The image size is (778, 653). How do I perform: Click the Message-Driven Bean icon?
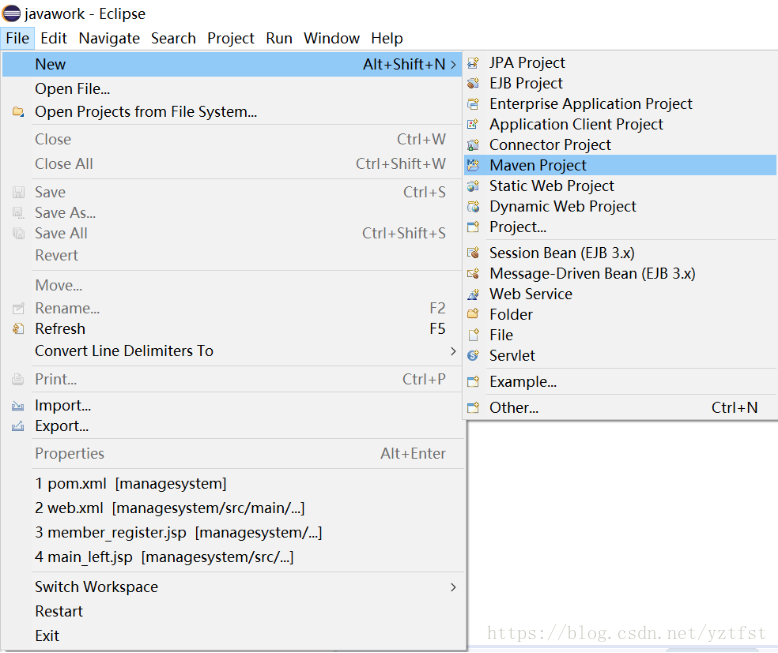pyautogui.click(x=473, y=273)
